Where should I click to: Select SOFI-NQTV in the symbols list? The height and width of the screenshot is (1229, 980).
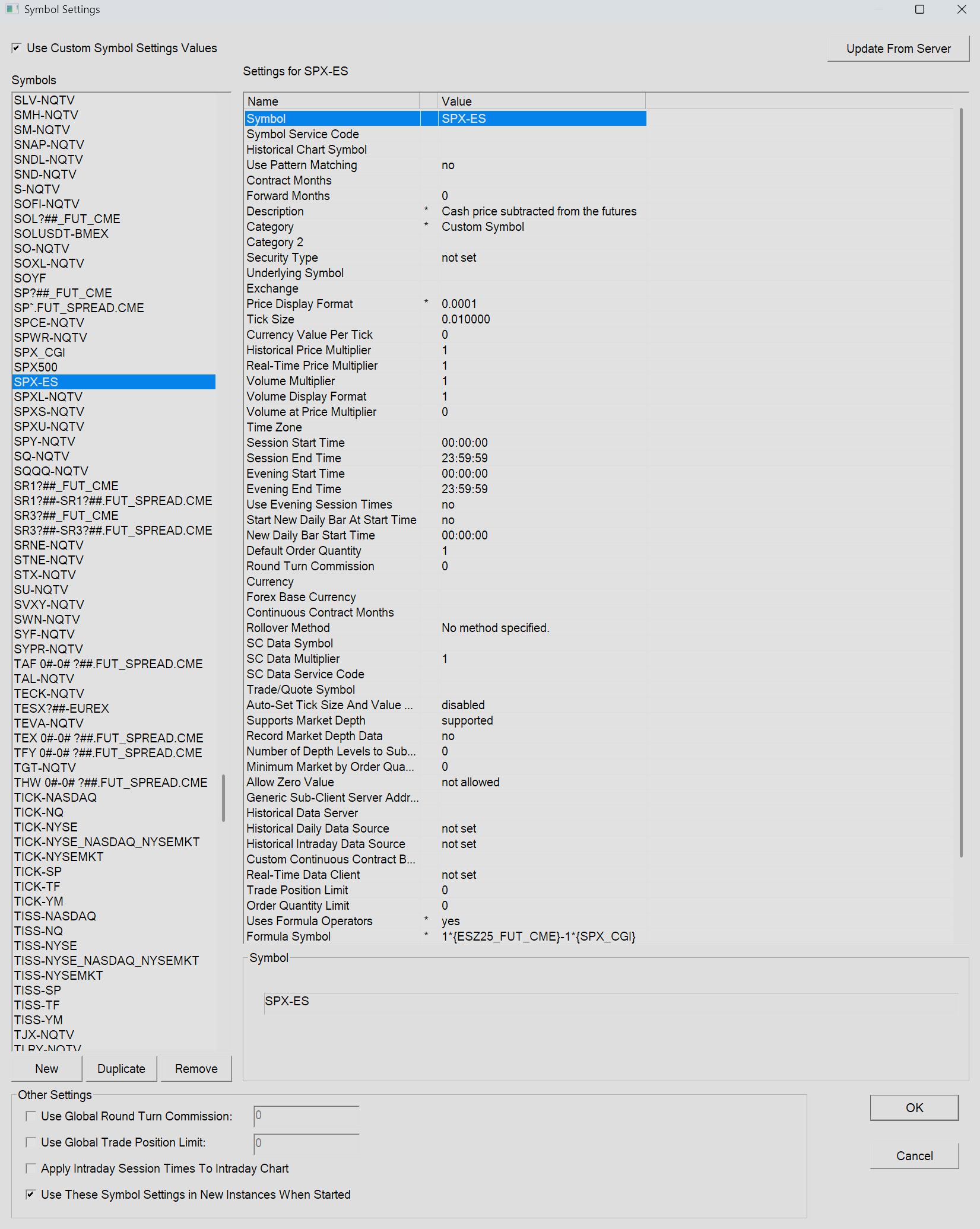114,204
